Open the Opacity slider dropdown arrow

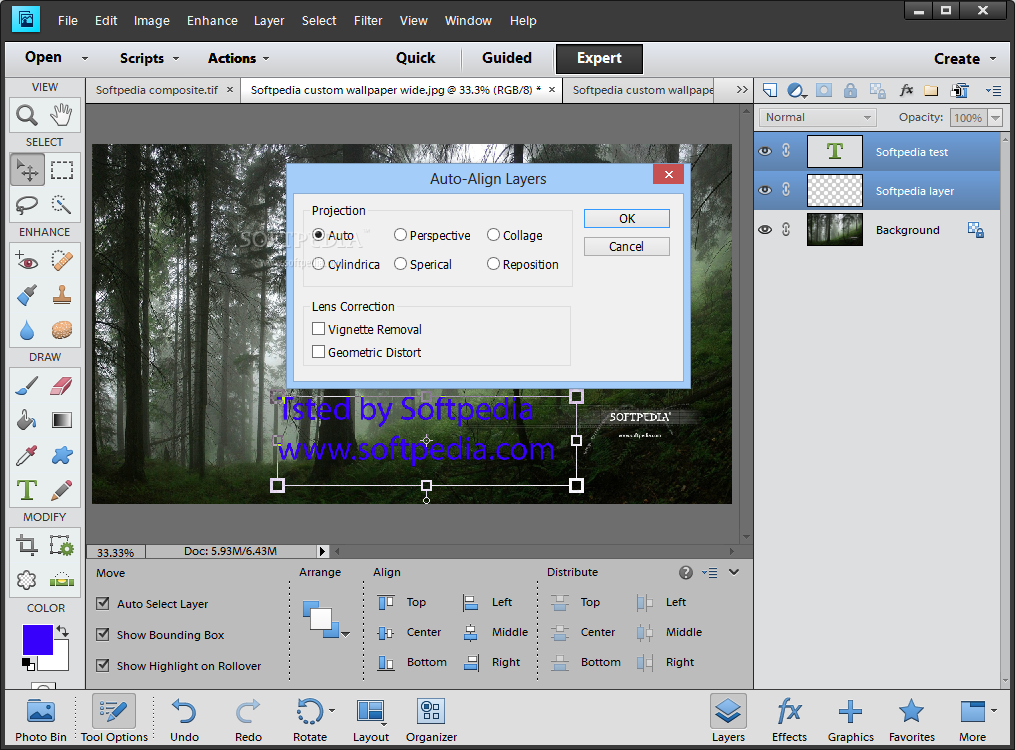point(996,118)
